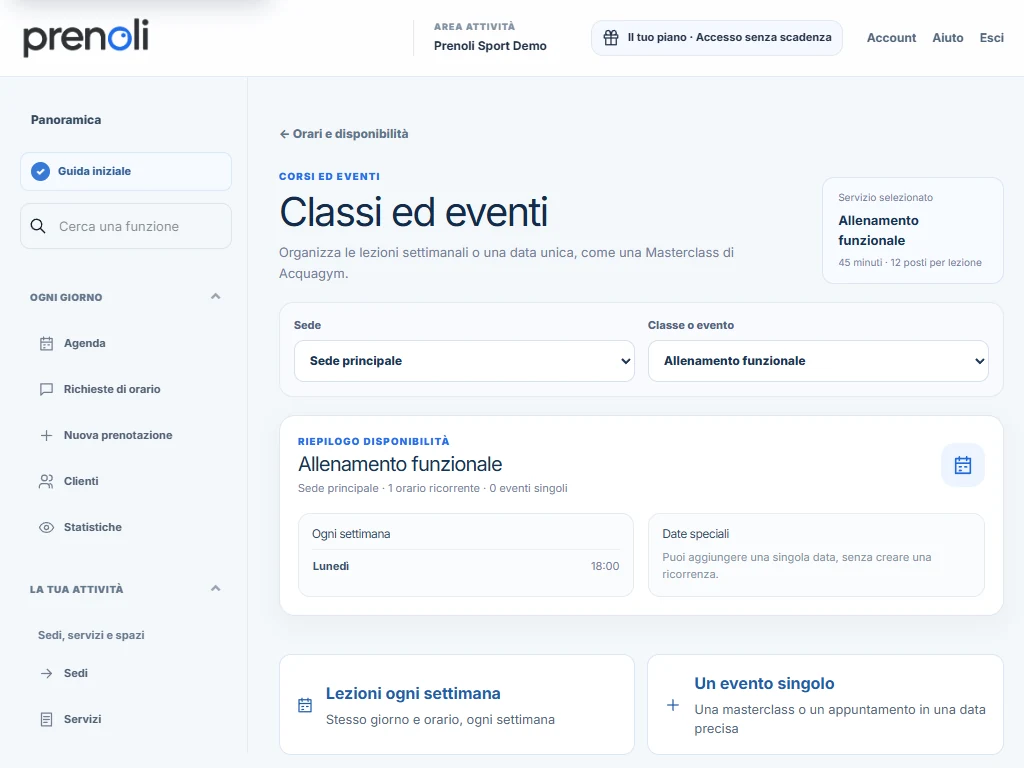The image size is (1024, 768).
Task: Click the 45 minuti · 12 posti per lezione text
Action: point(910,263)
